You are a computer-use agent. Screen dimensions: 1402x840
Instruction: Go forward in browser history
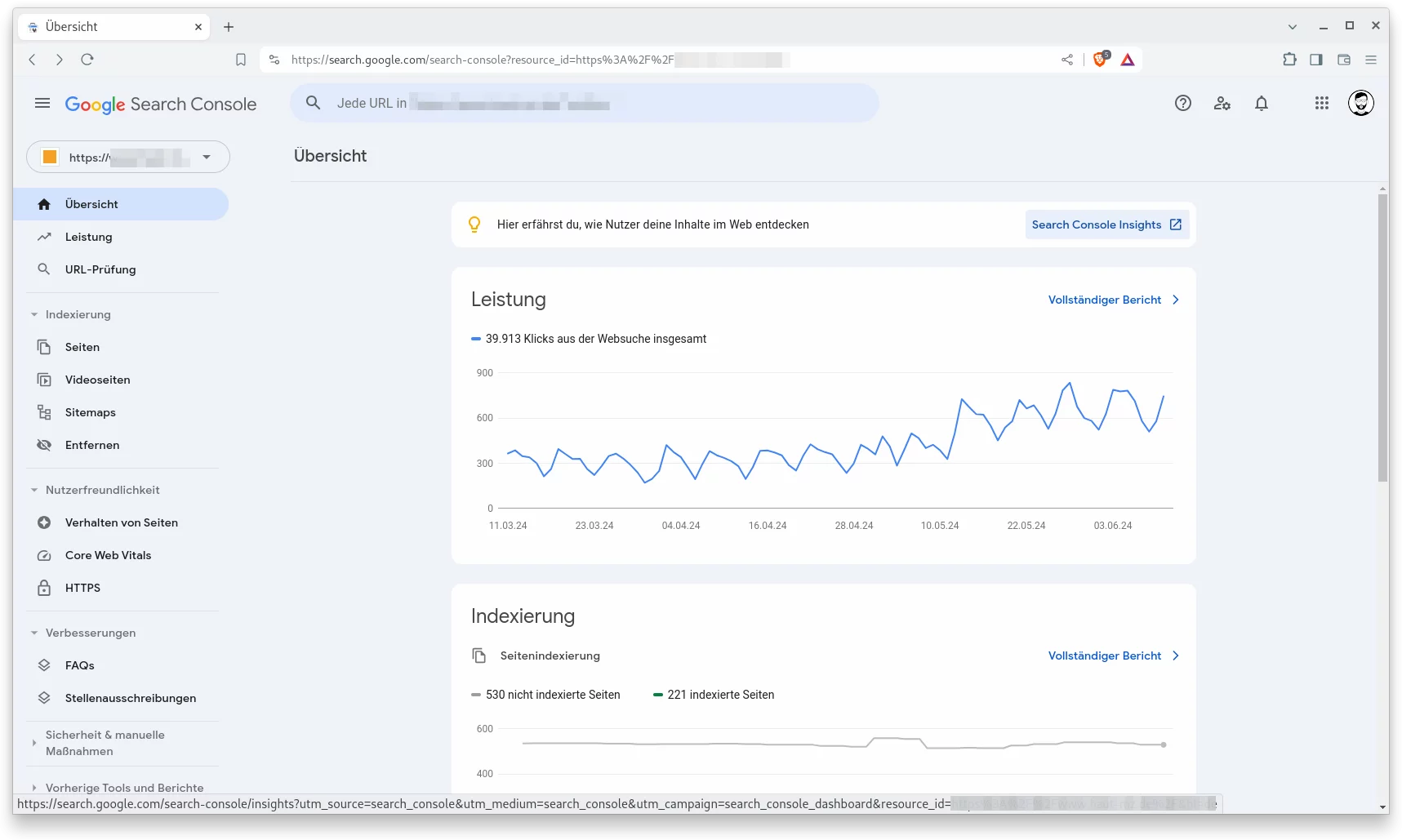[x=60, y=60]
